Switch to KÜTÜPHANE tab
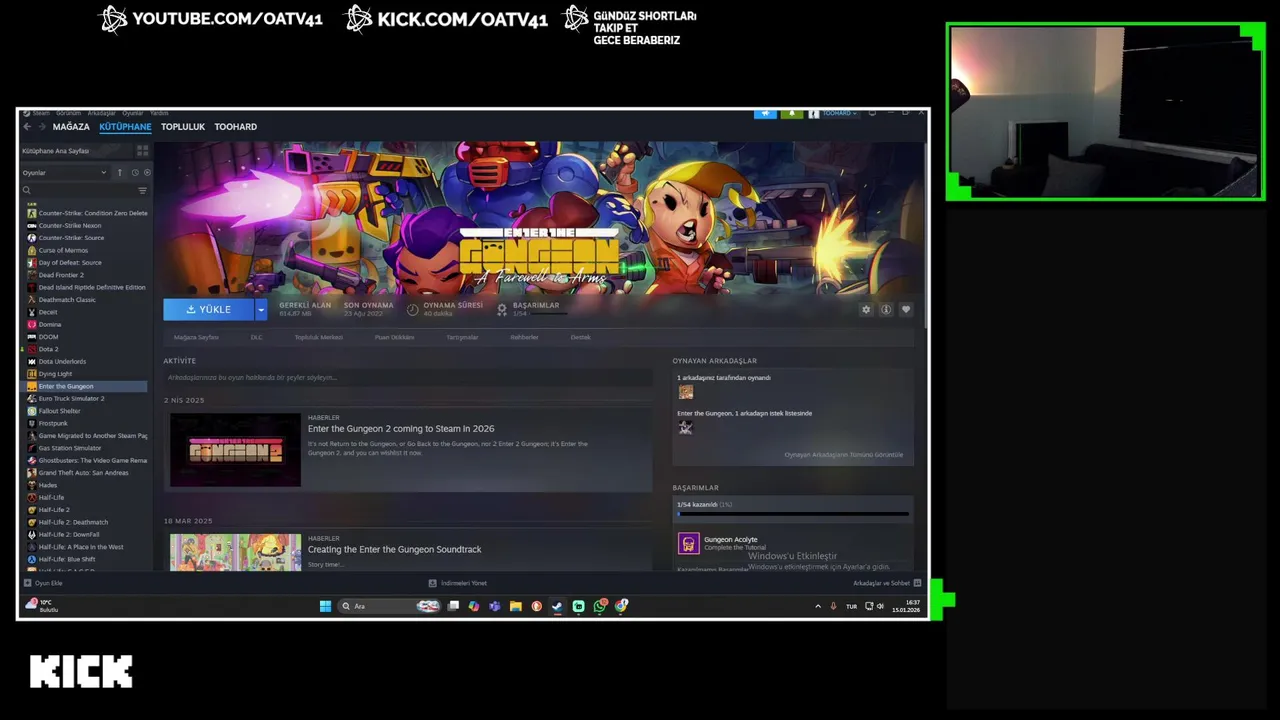This screenshot has width=1280, height=720. tap(125, 127)
